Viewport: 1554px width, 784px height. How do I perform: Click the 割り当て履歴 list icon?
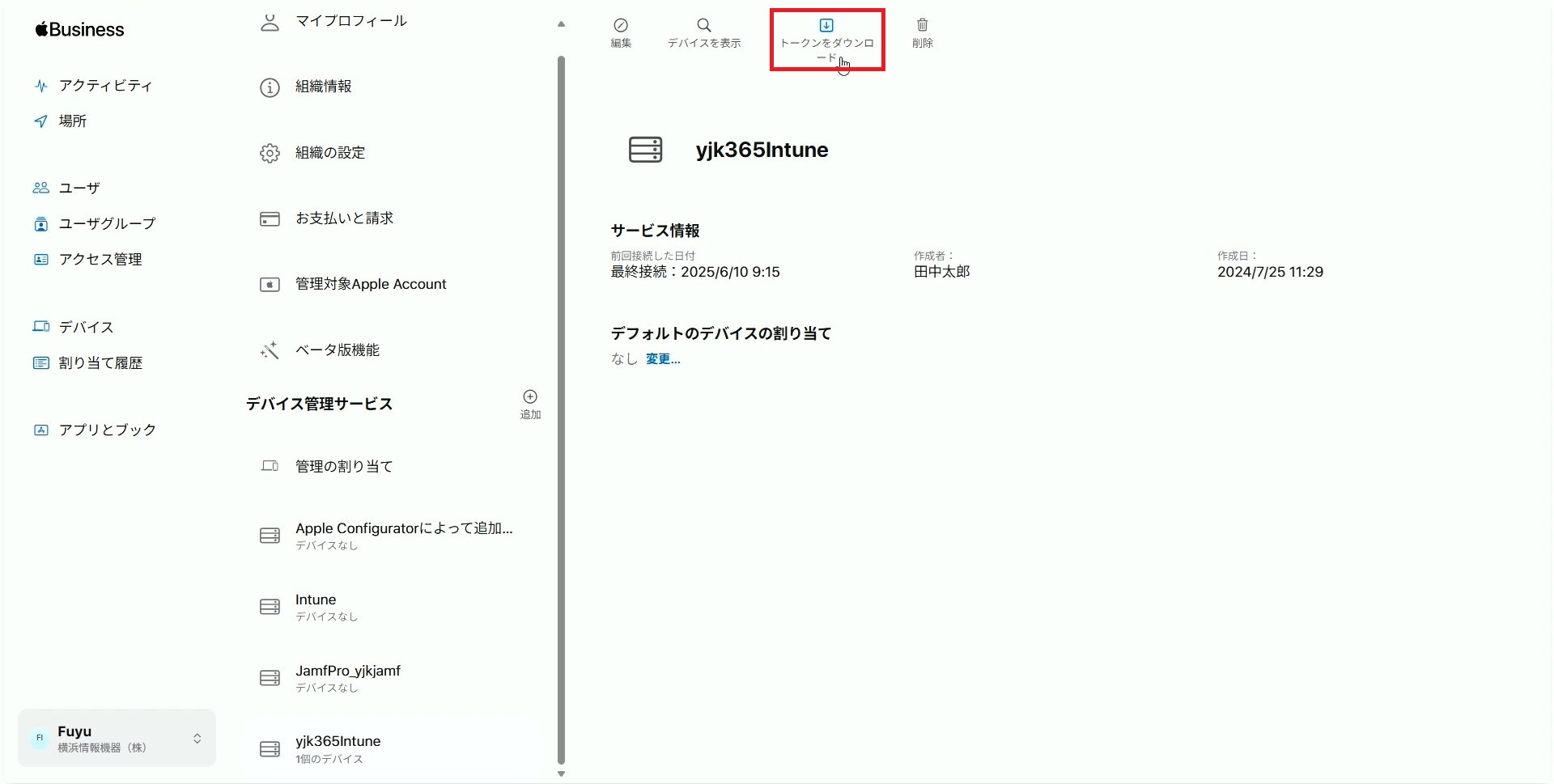coord(40,363)
